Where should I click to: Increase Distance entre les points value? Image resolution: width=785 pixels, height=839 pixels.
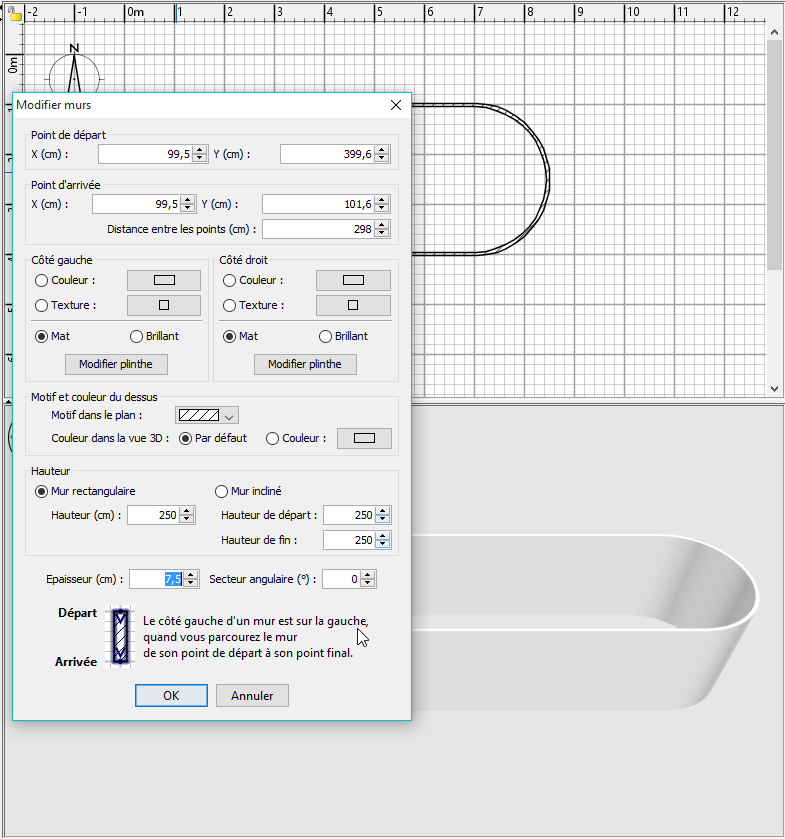[382, 225]
